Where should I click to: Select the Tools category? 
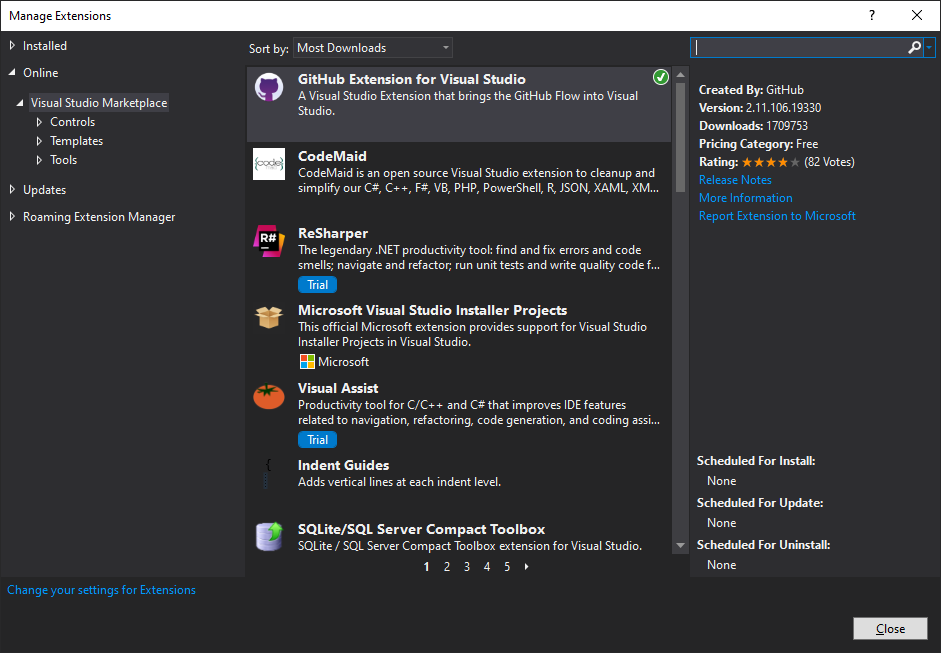[64, 160]
